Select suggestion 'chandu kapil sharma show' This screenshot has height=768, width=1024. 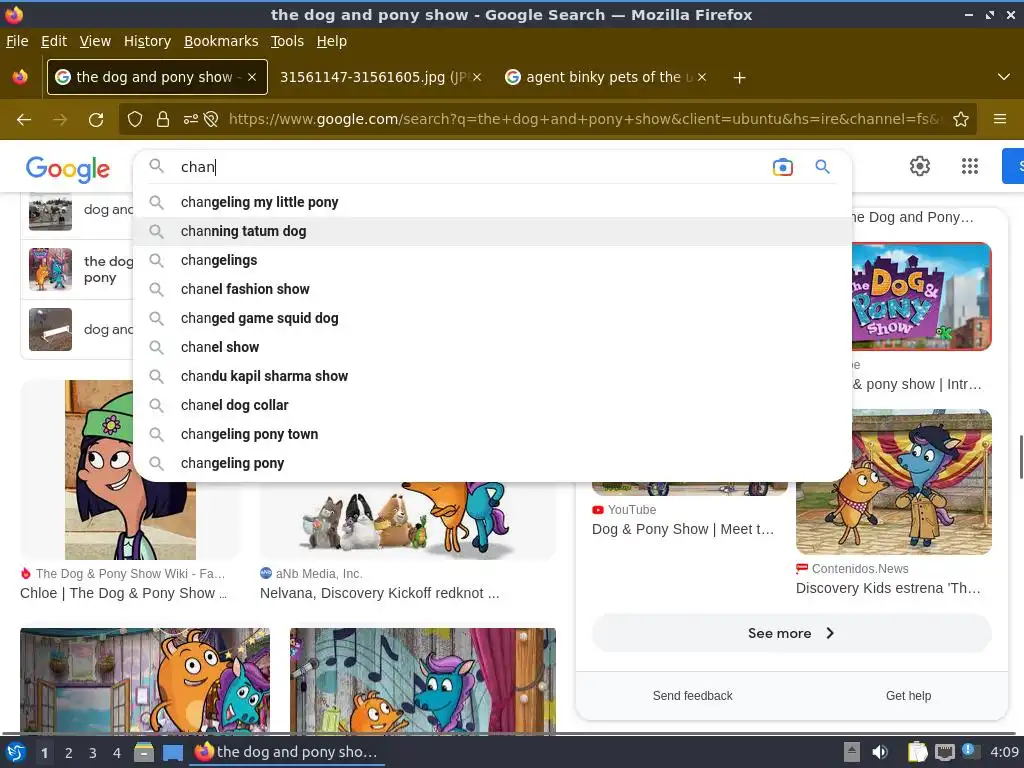click(x=492, y=376)
